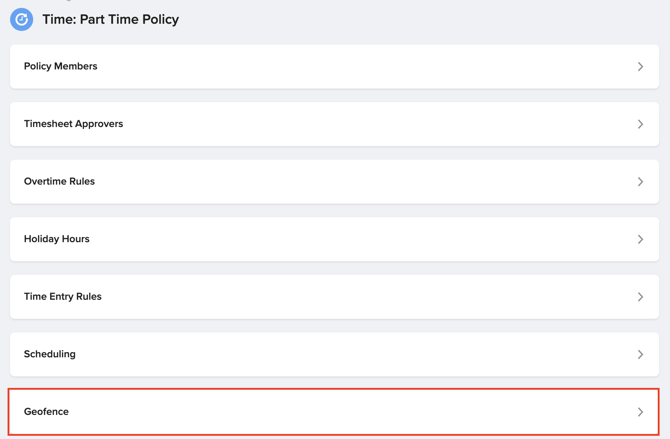Click the Scheduling row chevron arrow
Image resolution: width=670 pixels, height=439 pixels.
tap(640, 354)
